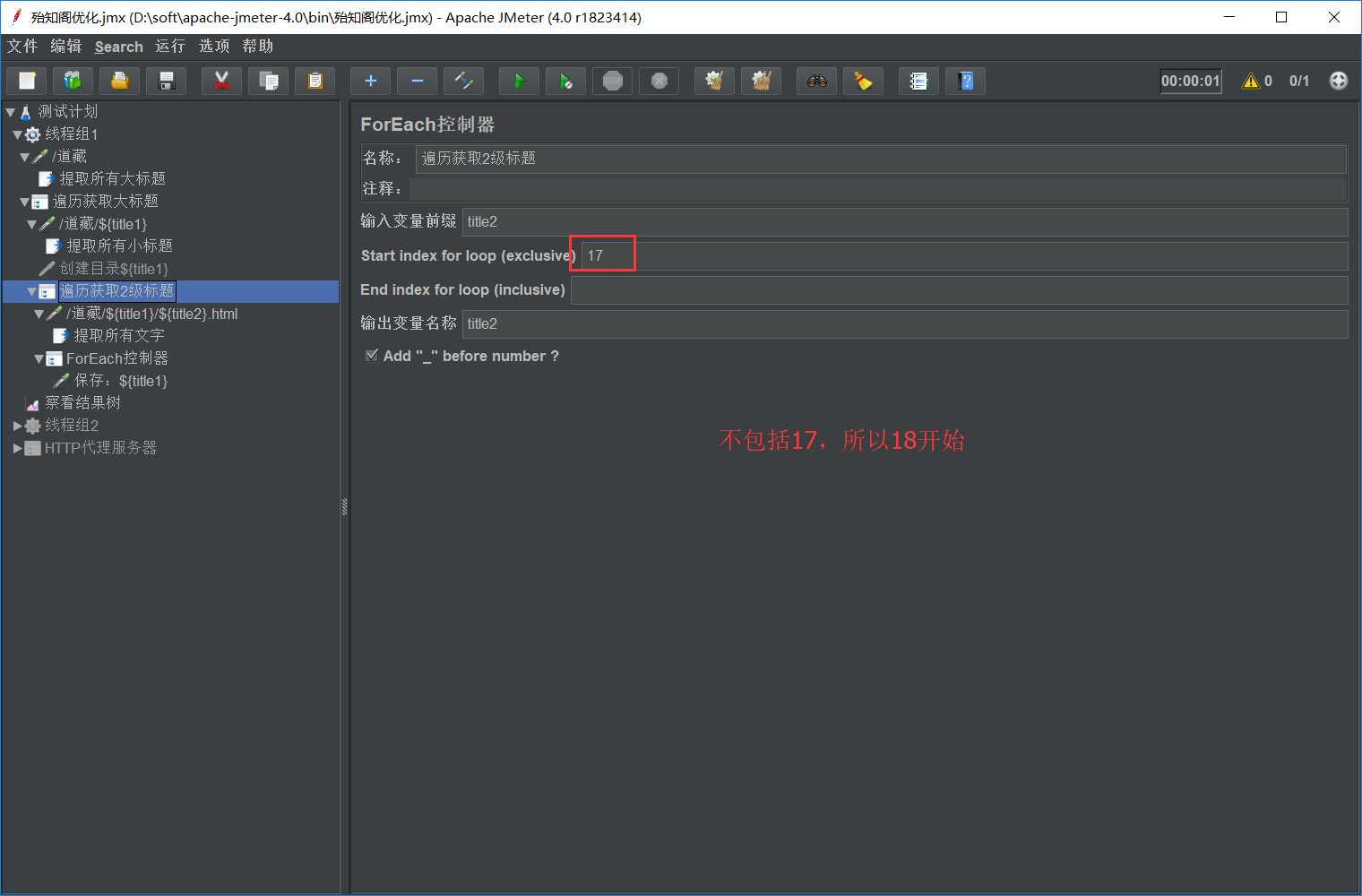Open the 帮助 menu
Image resolution: width=1362 pixels, height=896 pixels.
(x=258, y=46)
